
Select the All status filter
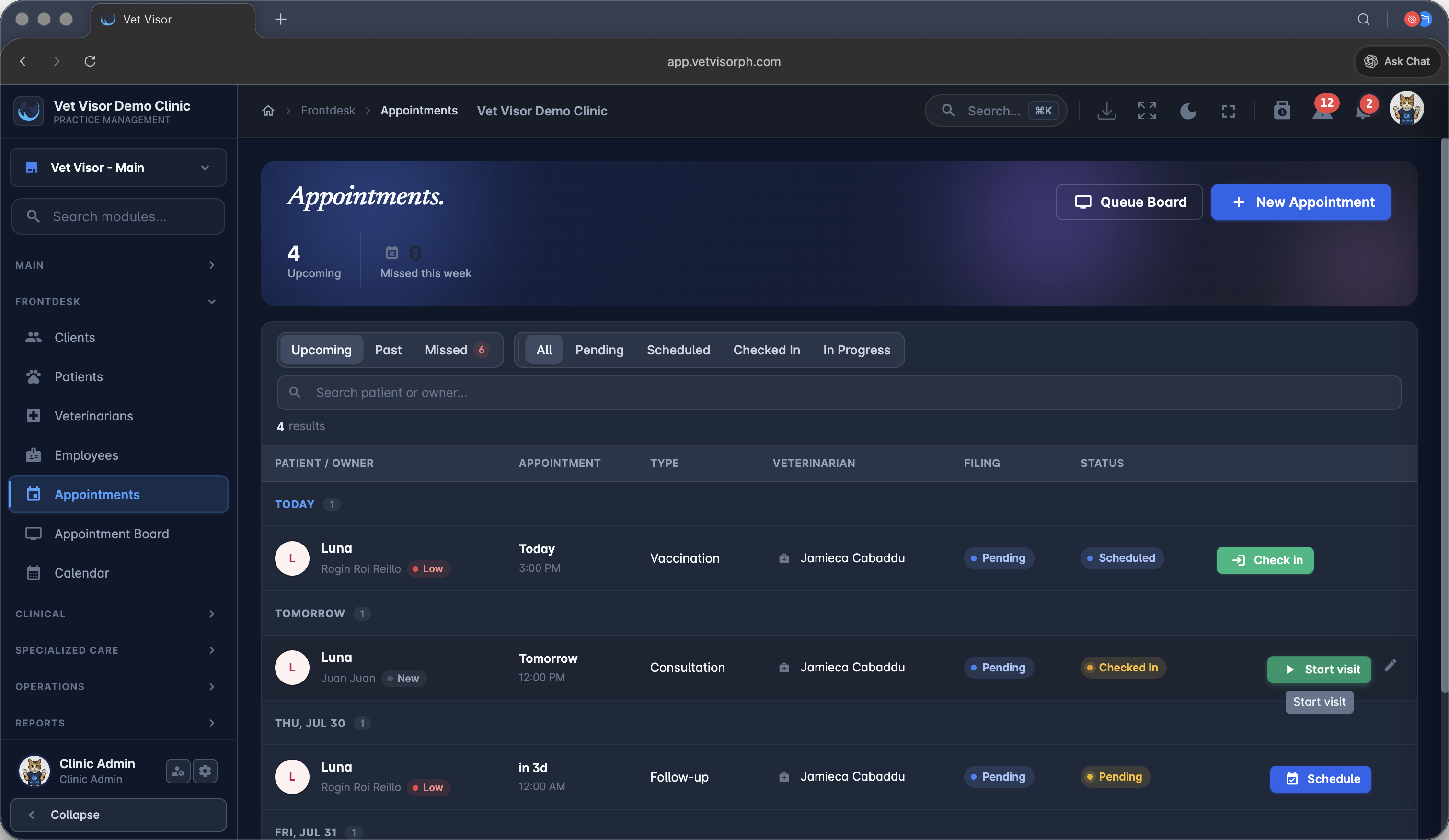[544, 350]
